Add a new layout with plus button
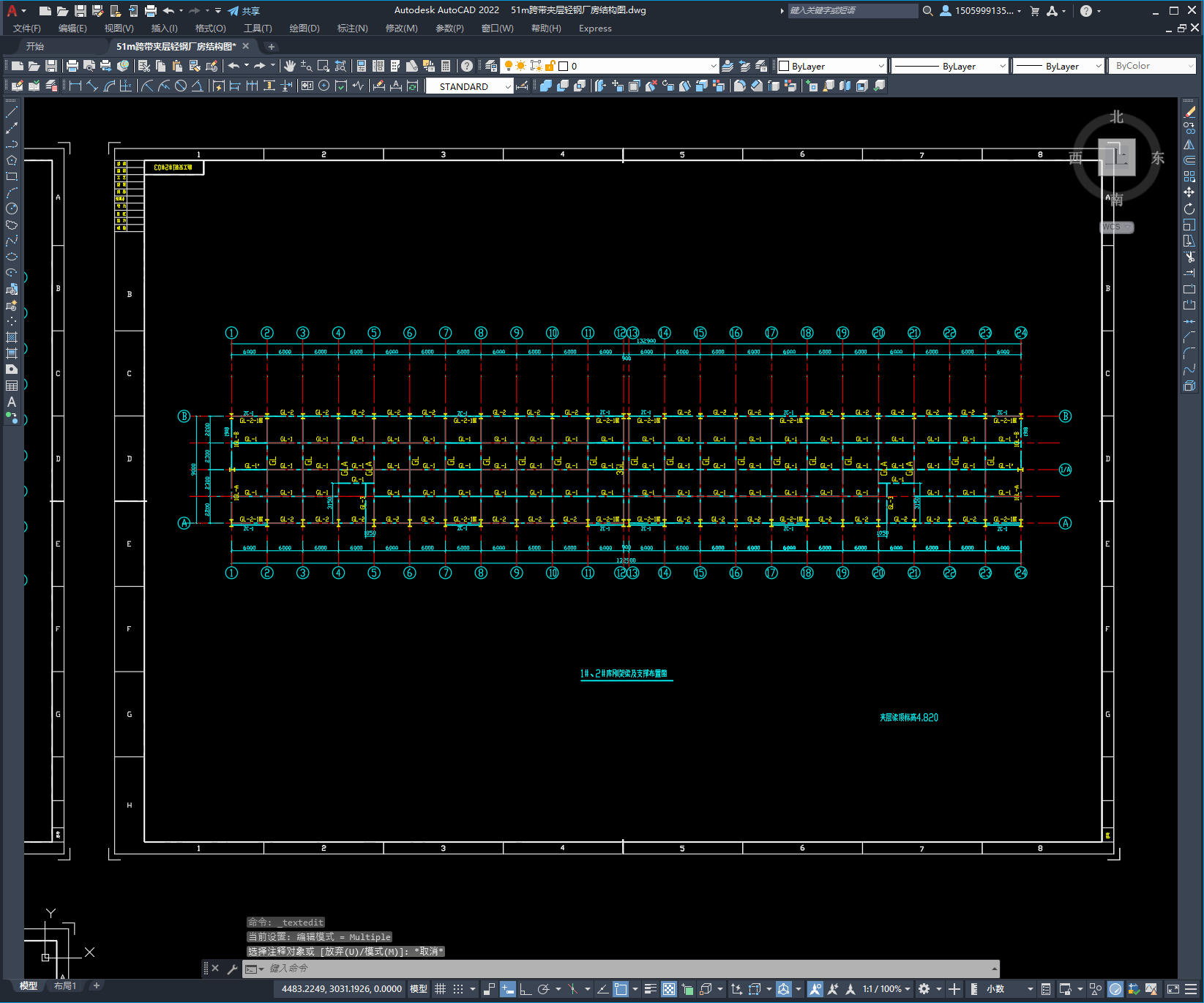The width and height of the screenshot is (1204, 1003). point(96,985)
